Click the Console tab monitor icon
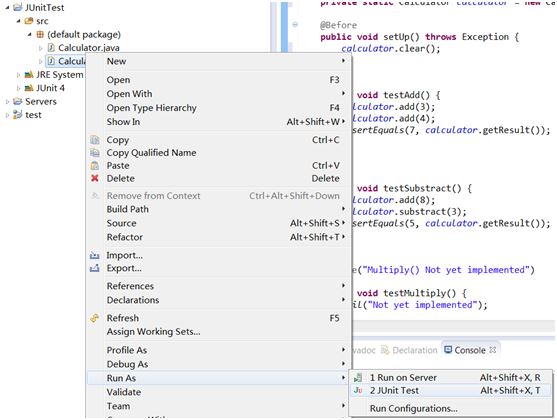The image size is (557, 420). (448, 350)
